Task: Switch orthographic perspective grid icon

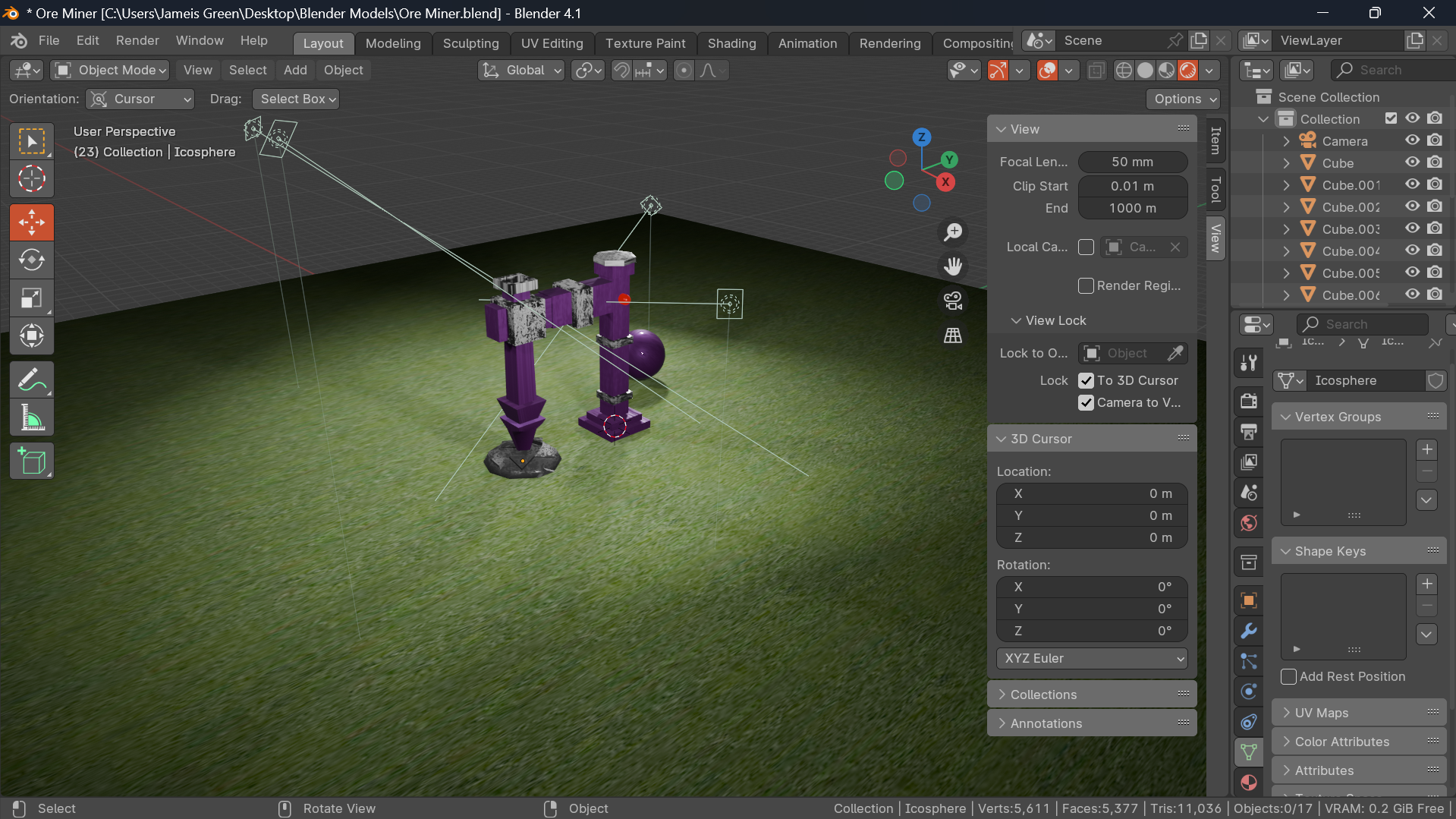Action: pyautogui.click(x=953, y=335)
